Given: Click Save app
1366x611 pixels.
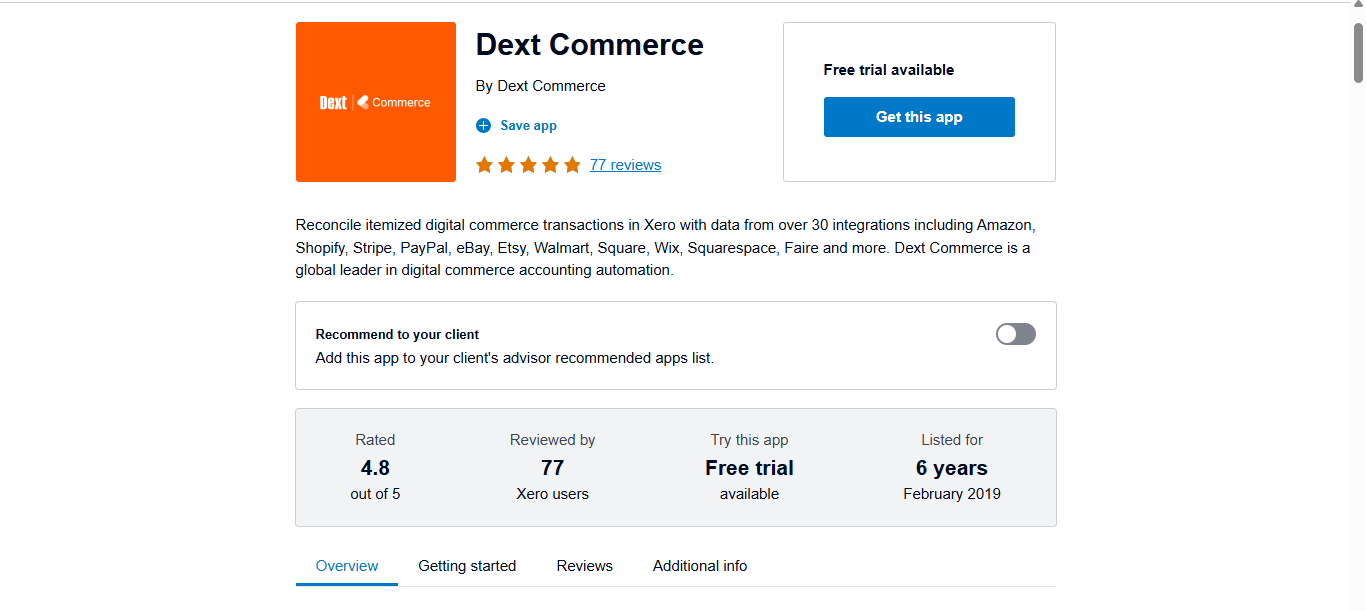Looking at the screenshot, I should tap(528, 125).
